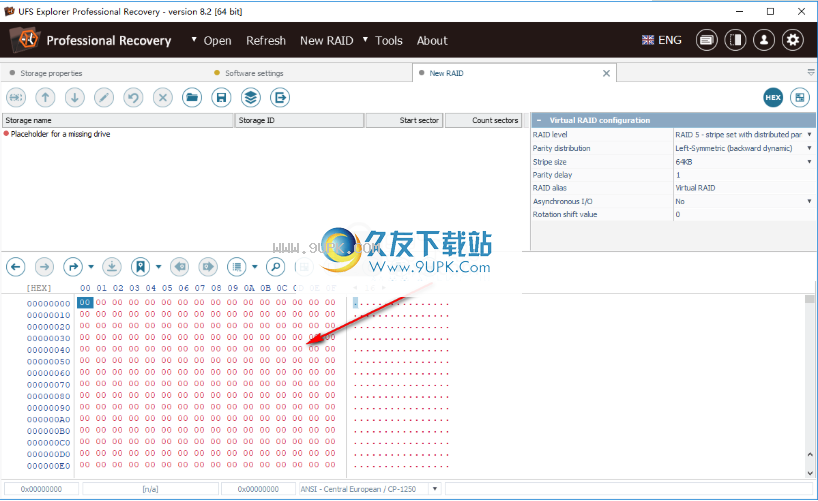Click the next bookmark arrow icon
Image resolution: width=818 pixels, height=501 pixels.
point(208,267)
